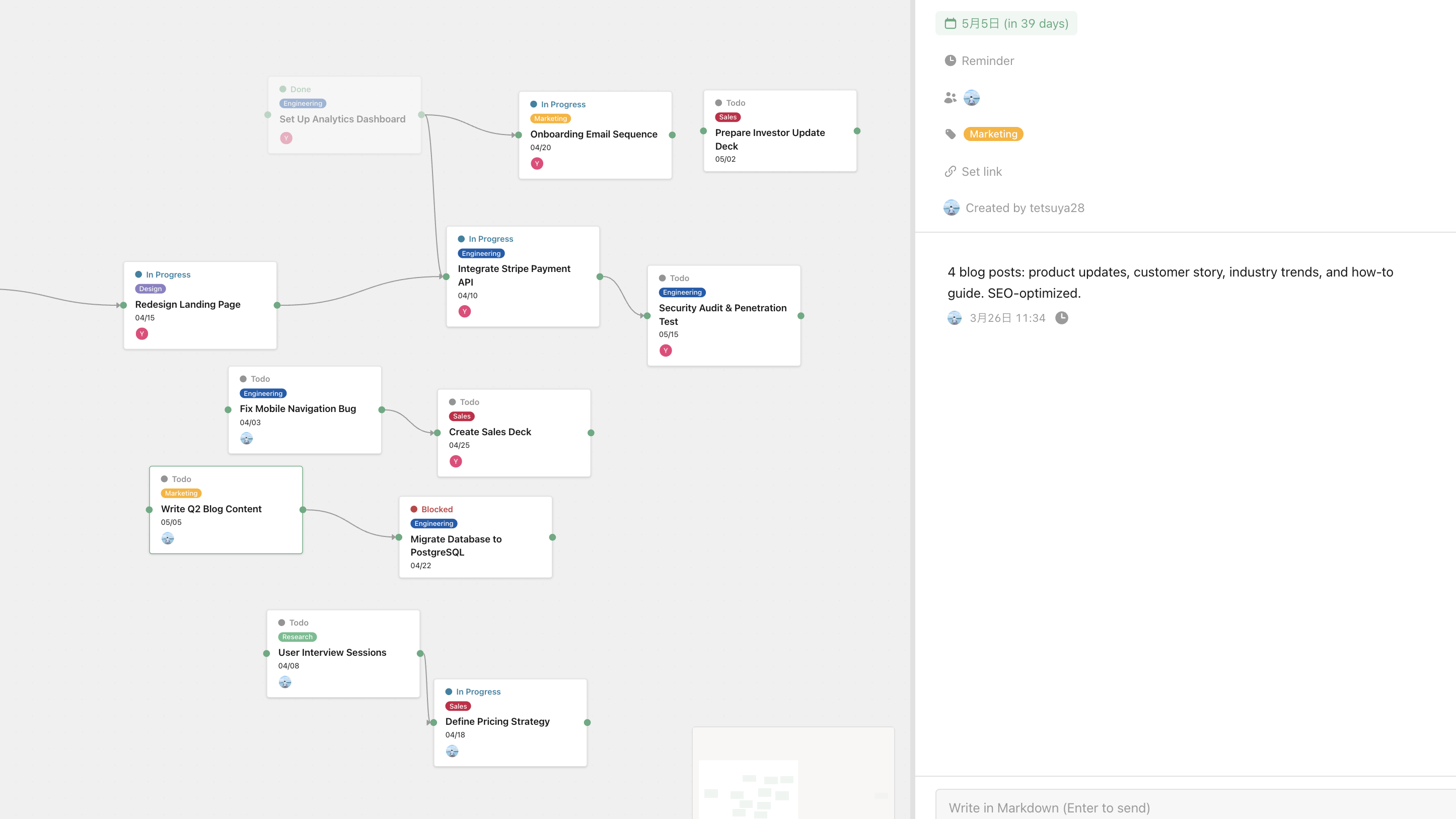
Task: Click assignee avatar on Fix Mobile Navigation Bug
Action: pos(246,438)
